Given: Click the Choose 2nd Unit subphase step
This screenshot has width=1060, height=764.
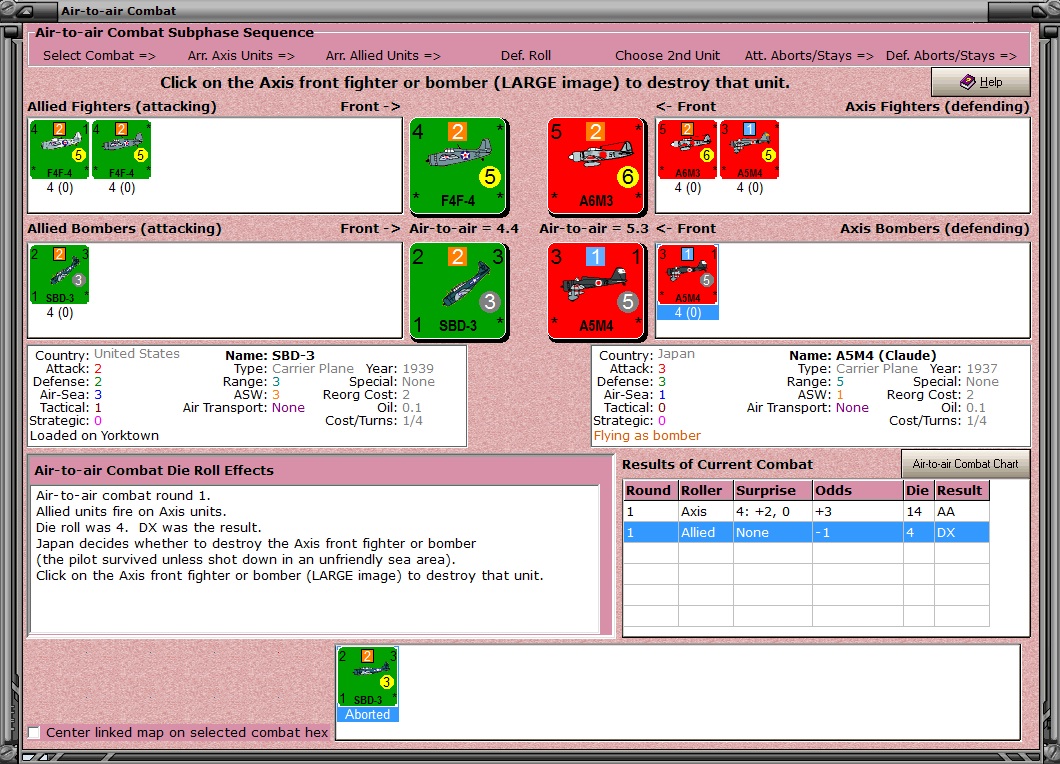Looking at the screenshot, I should (667, 55).
